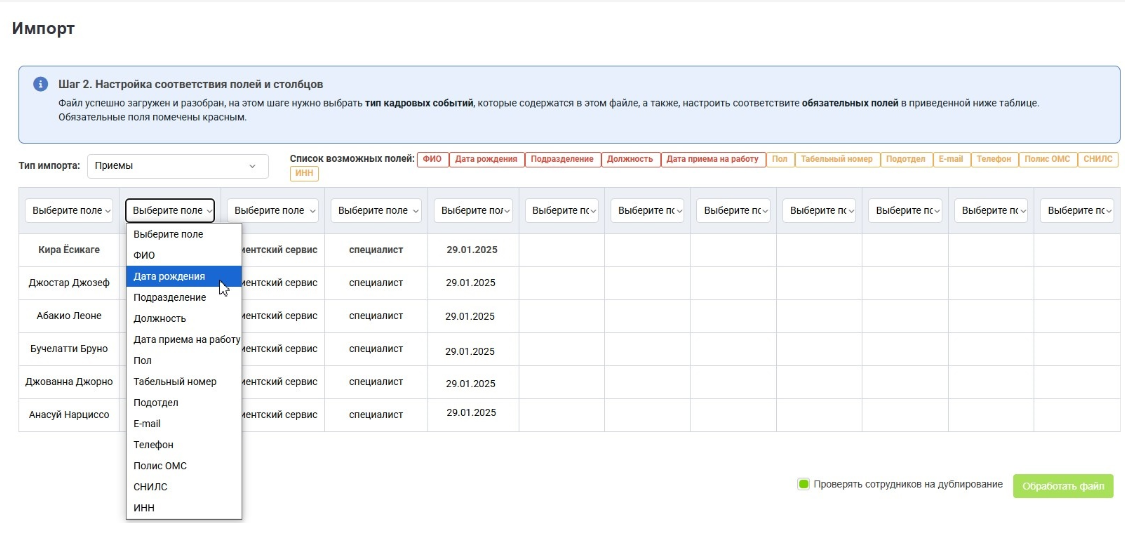Screen dimensions: 1141x553
Task: Click the orange Телефон field tag
Action: pyautogui.click(x=993, y=159)
